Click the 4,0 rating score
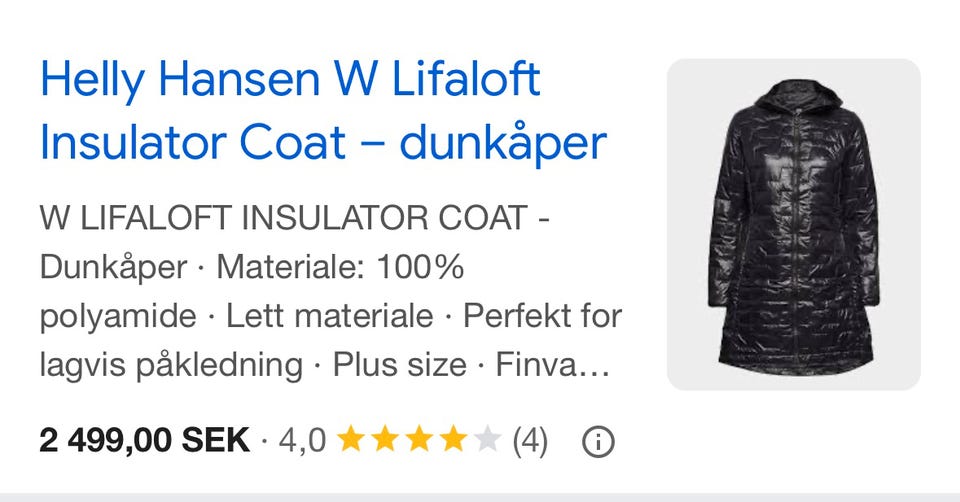 point(302,441)
